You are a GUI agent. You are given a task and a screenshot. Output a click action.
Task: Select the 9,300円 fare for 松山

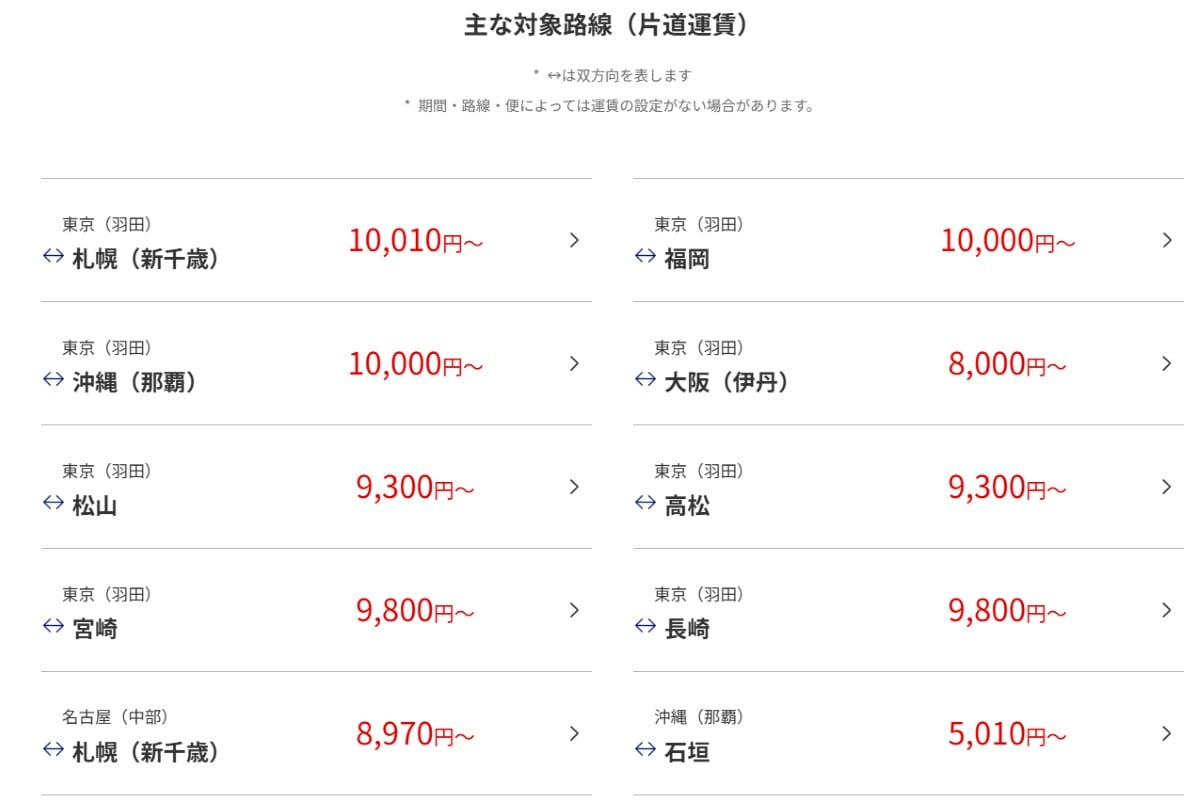click(x=415, y=487)
